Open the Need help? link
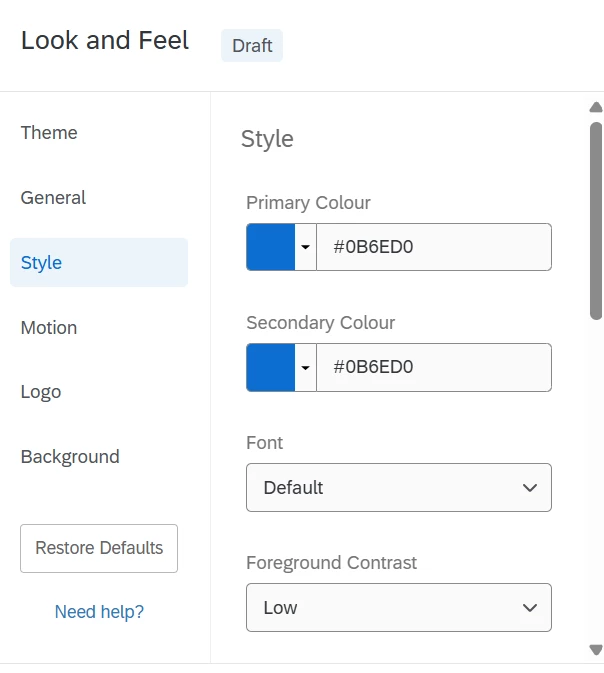 (x=99, y=612)
